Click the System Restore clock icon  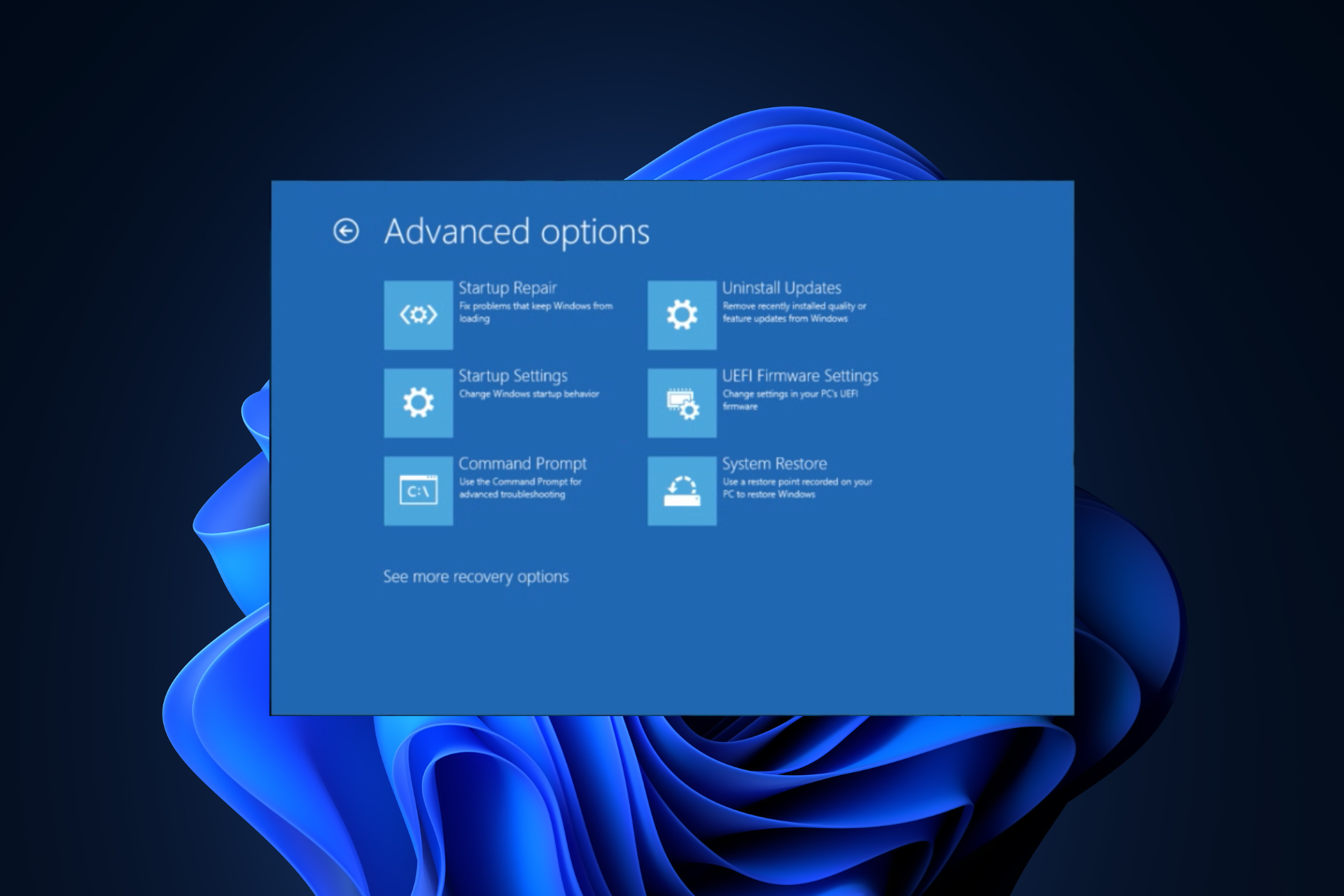tap(682, 490)
